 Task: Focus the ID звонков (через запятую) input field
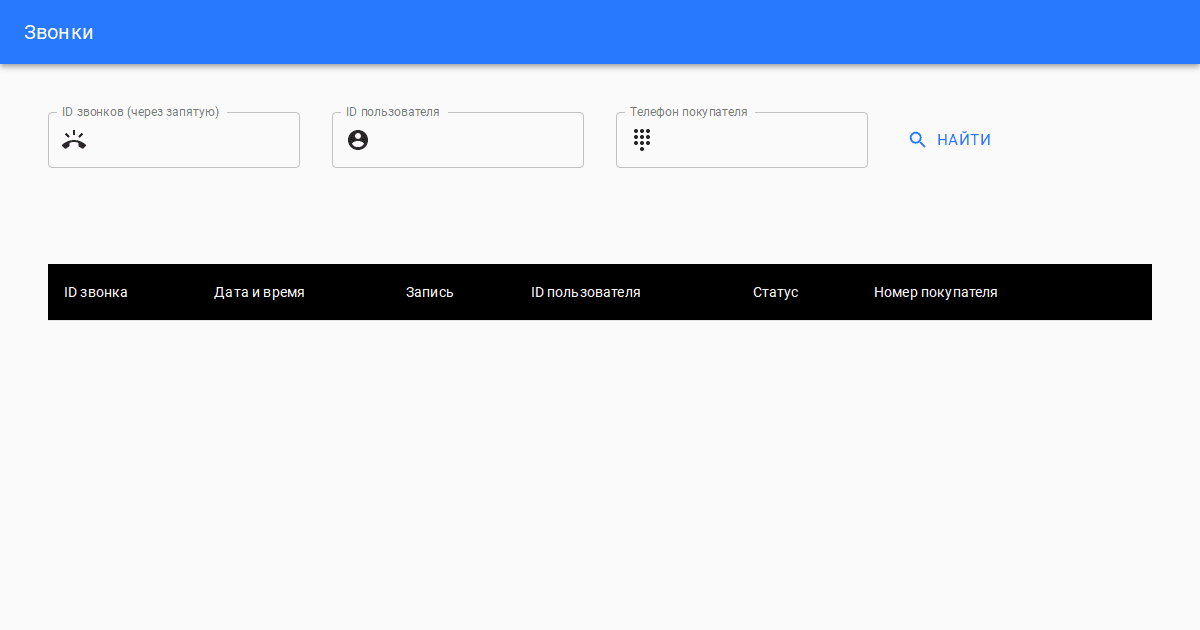(x=174, y=140)
